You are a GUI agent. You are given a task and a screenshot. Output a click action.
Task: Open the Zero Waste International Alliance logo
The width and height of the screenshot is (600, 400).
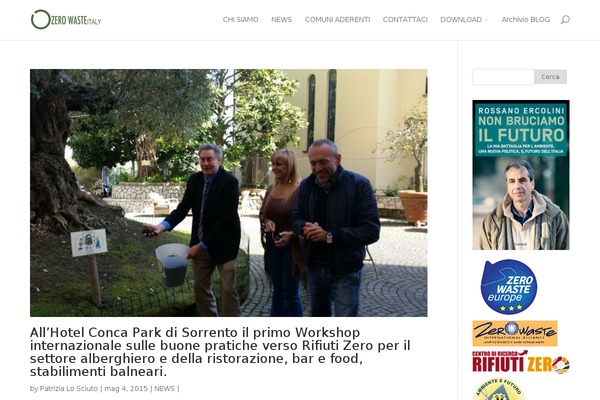coord(515,333)
